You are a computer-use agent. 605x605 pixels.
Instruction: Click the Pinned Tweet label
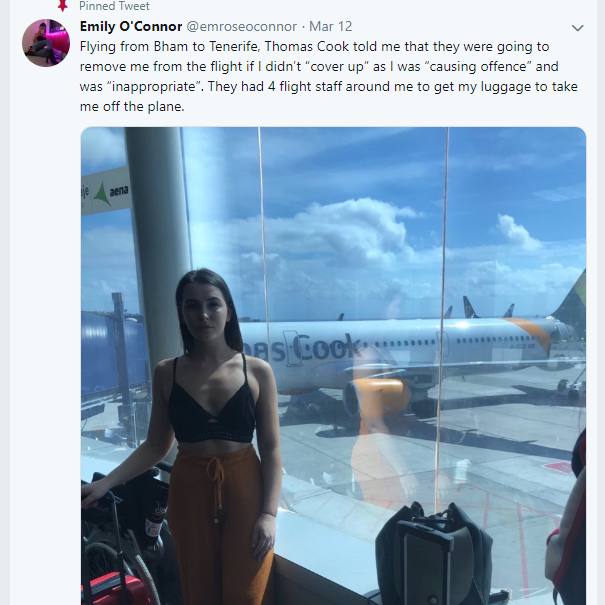114,6
